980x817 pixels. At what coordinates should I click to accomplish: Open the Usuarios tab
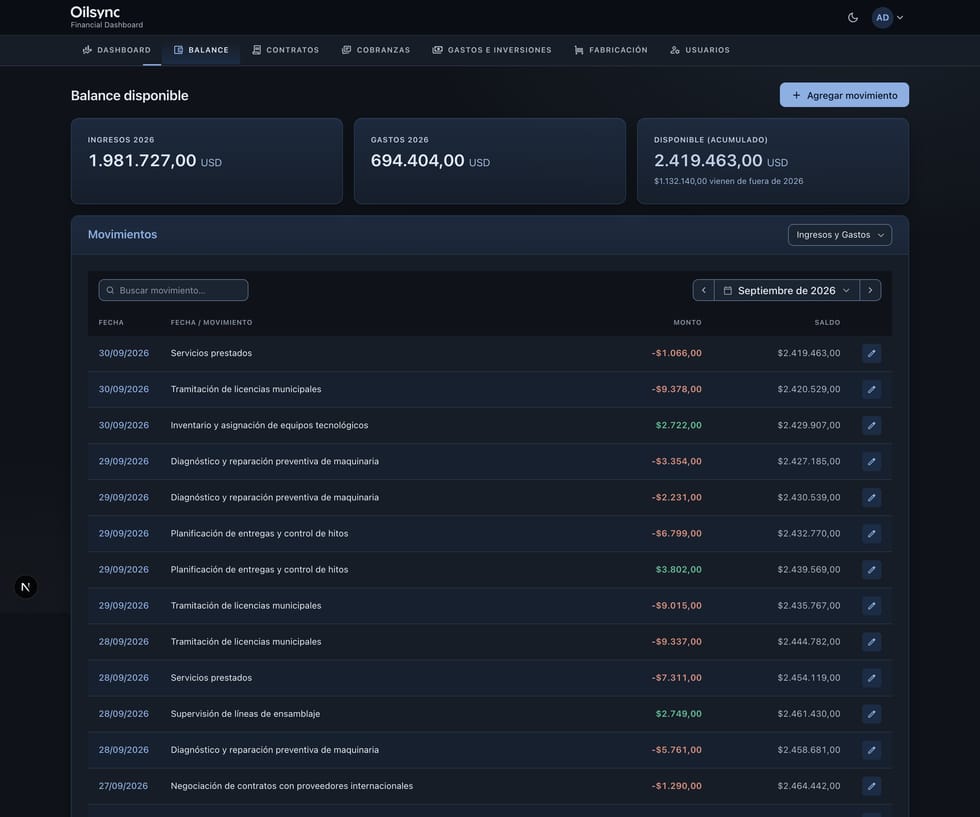[699, 50]
